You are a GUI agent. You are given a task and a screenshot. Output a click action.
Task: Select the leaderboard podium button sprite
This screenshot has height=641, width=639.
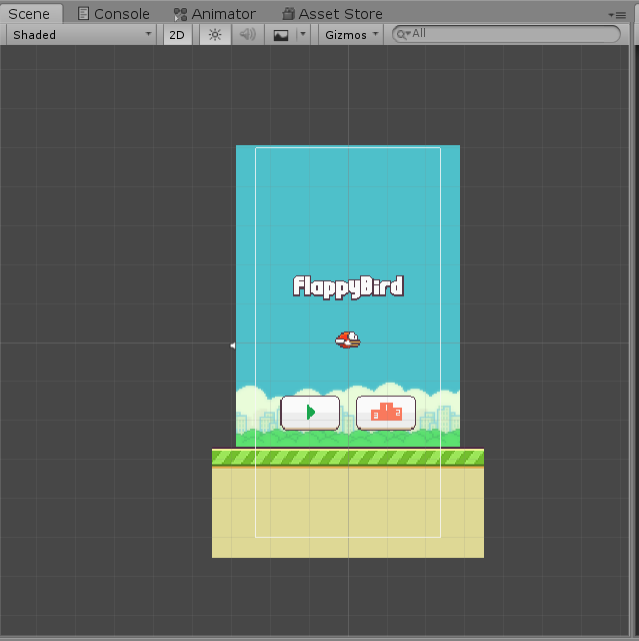386,413
